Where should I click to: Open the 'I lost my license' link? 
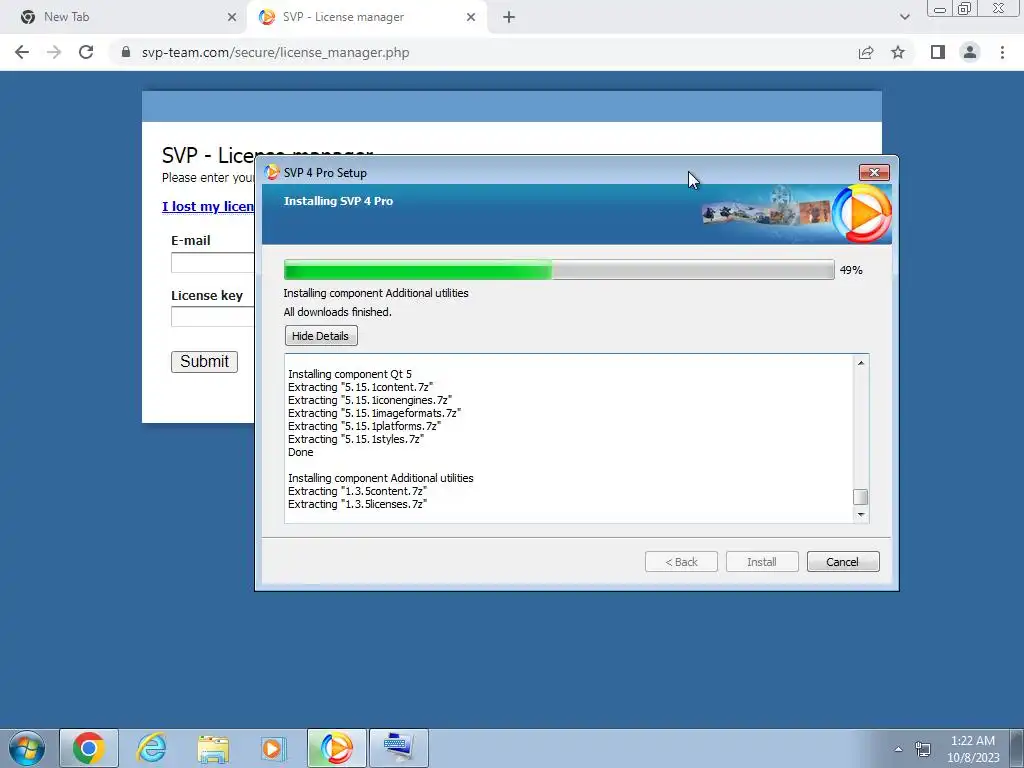pyautogui.click(x=208, y=206)
